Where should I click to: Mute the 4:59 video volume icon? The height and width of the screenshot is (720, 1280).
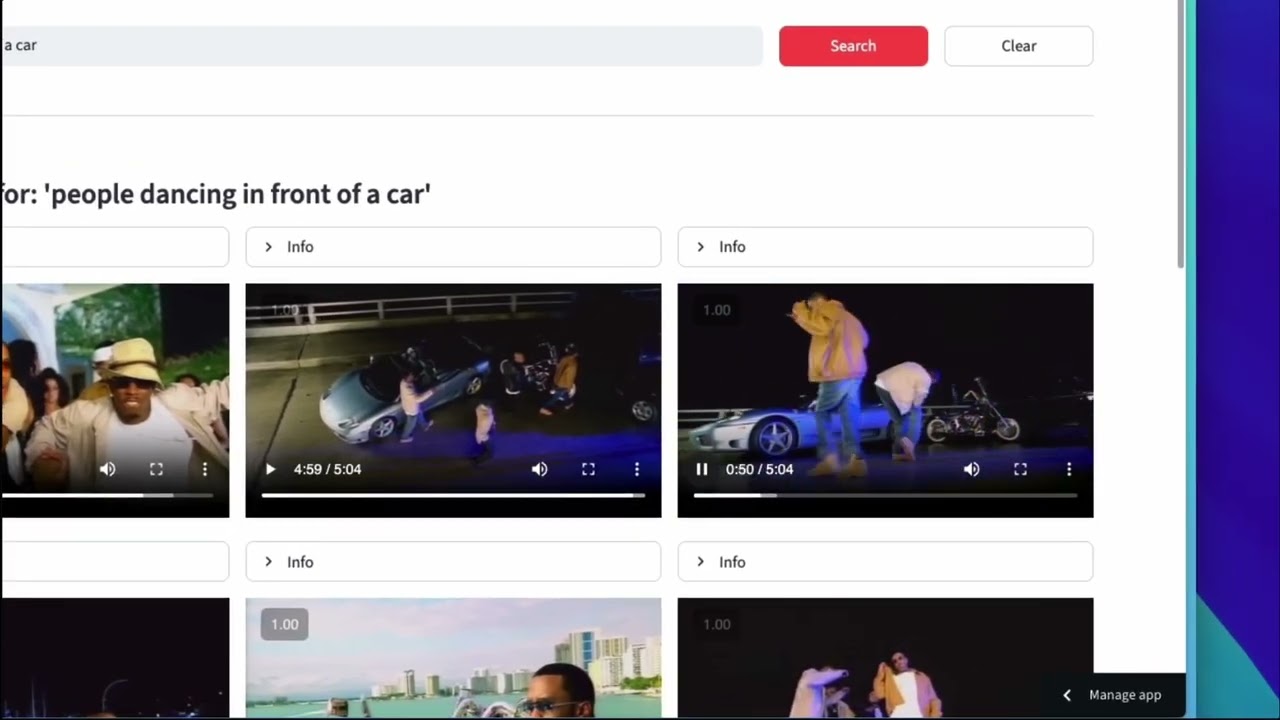540,469
